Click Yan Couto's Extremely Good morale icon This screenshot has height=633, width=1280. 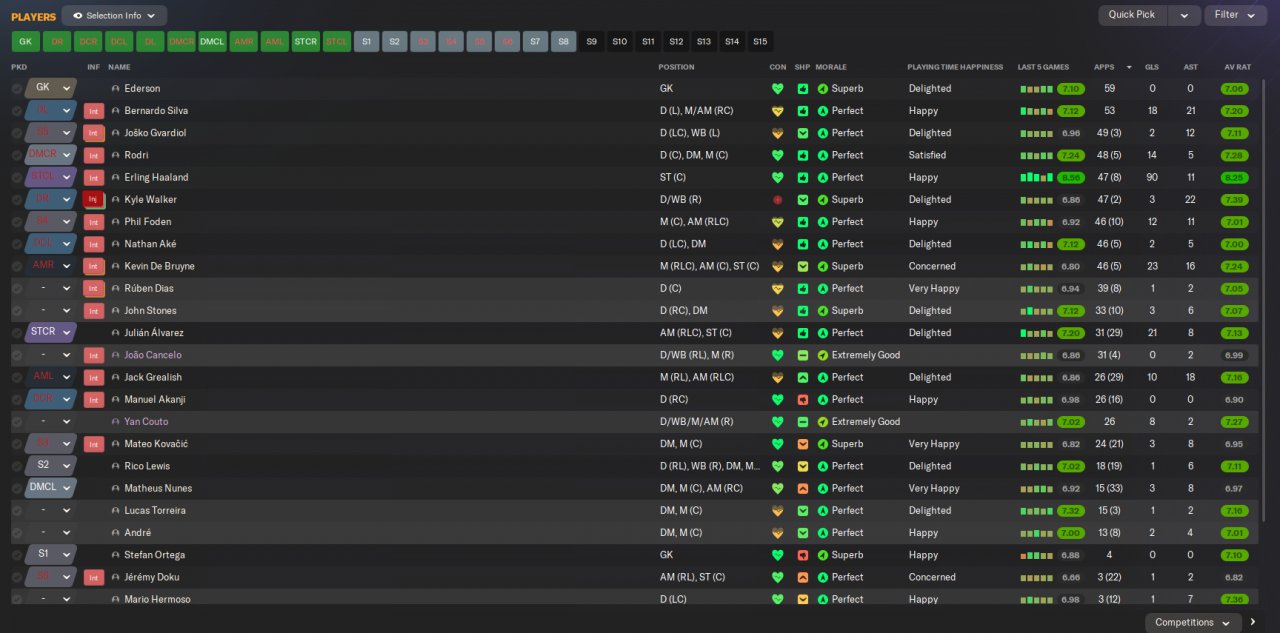(823, 422)
